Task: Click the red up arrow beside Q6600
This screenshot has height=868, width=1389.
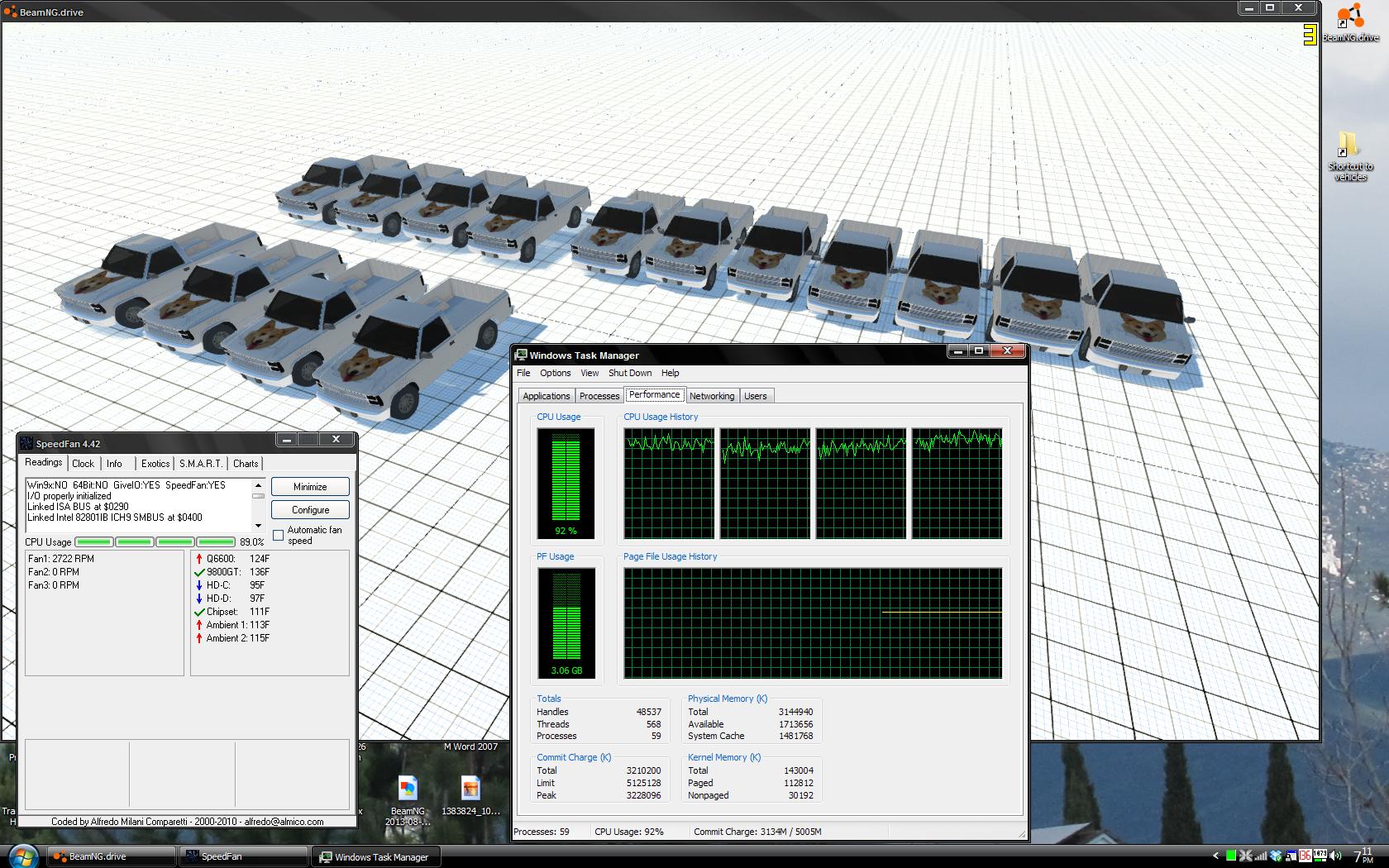Action: click(199, 559)
